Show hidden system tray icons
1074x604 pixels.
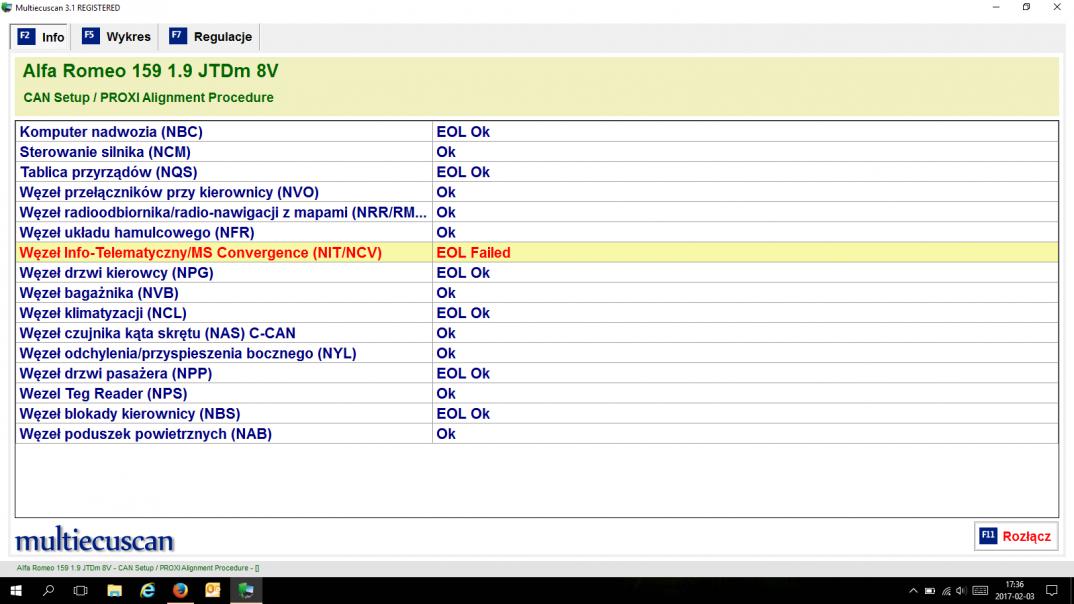point(913,591)
